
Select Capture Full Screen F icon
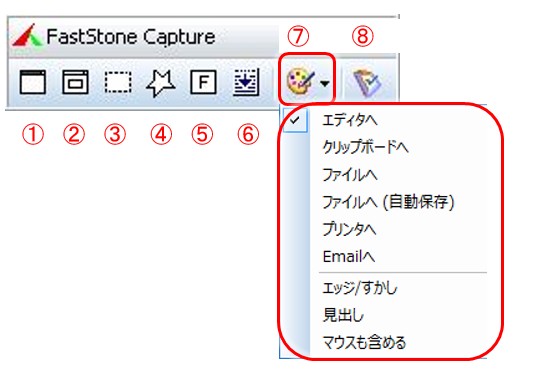coord(203,82)
